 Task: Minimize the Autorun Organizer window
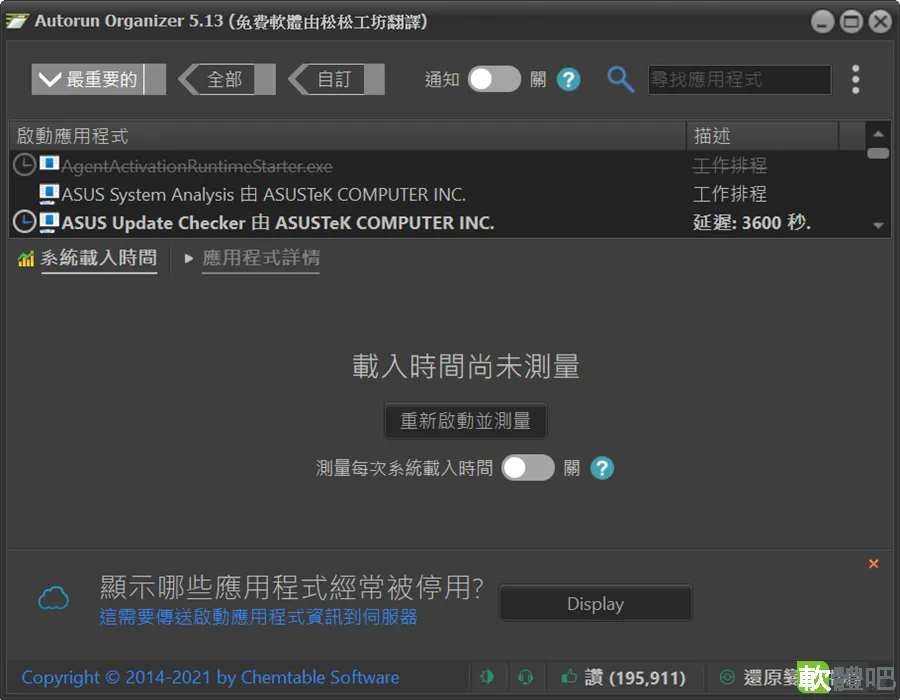[x=822, y=22]
